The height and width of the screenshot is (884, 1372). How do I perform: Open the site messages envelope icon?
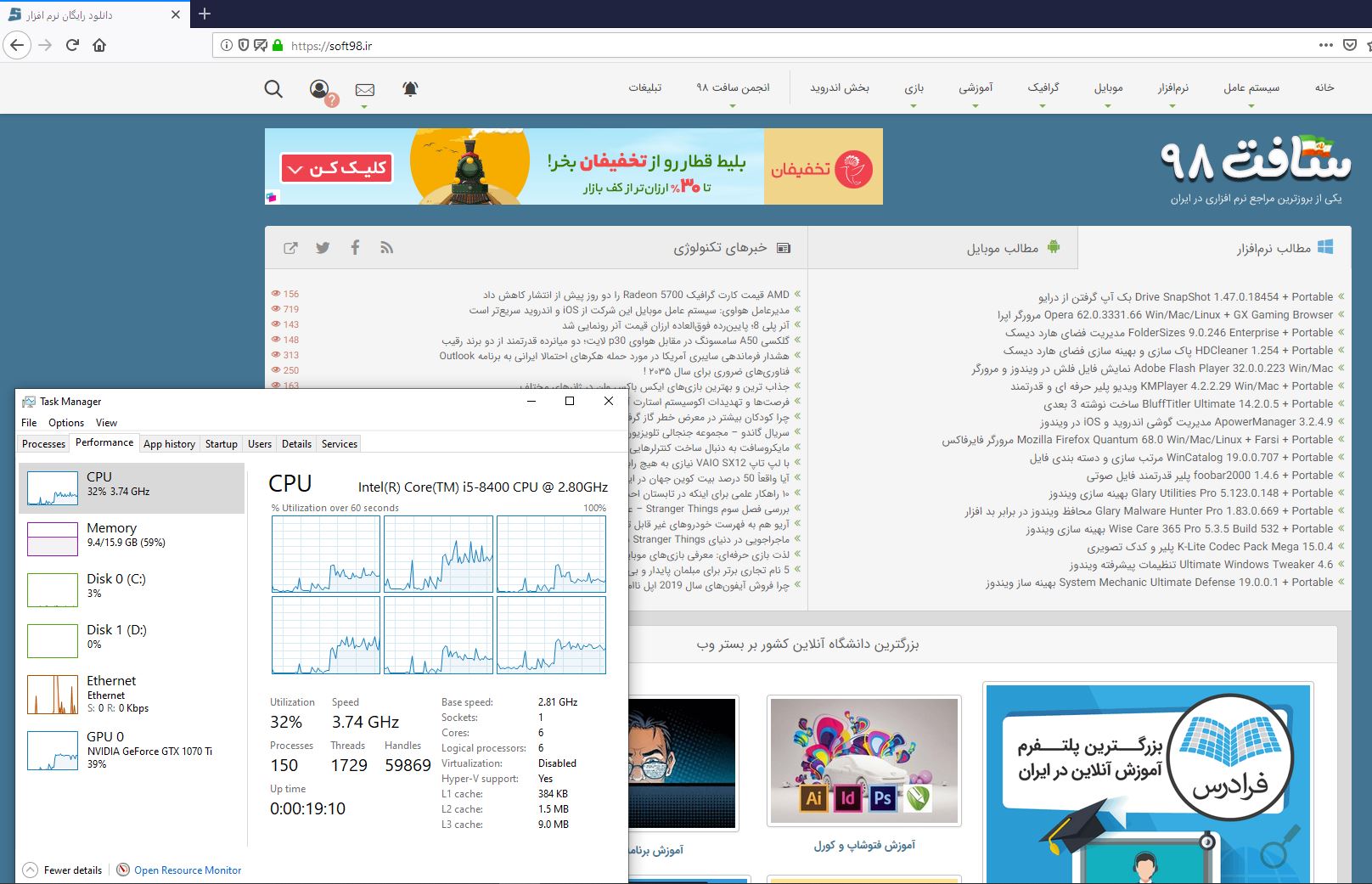tap(365, 89)
